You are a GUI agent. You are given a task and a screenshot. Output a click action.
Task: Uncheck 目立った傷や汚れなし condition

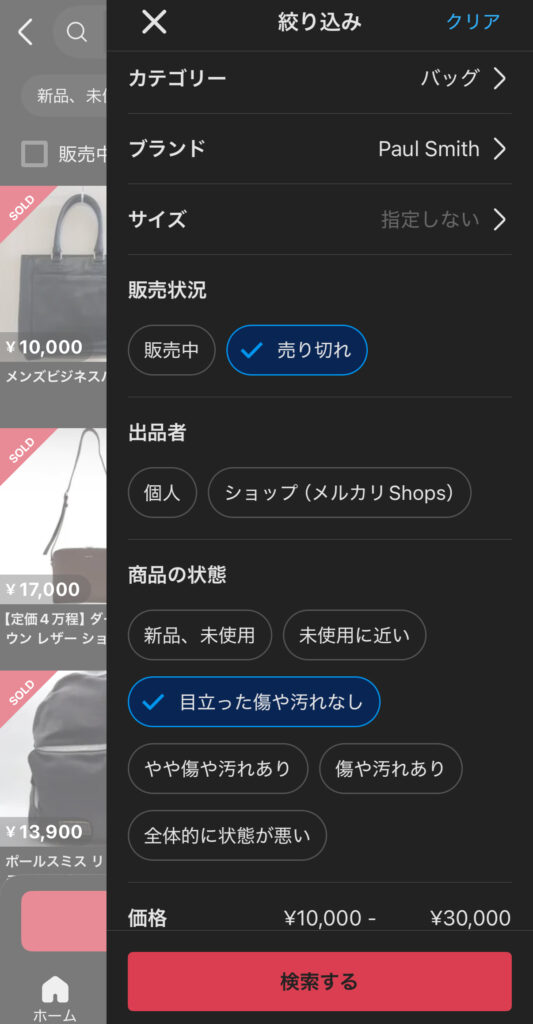click(254, 702)
